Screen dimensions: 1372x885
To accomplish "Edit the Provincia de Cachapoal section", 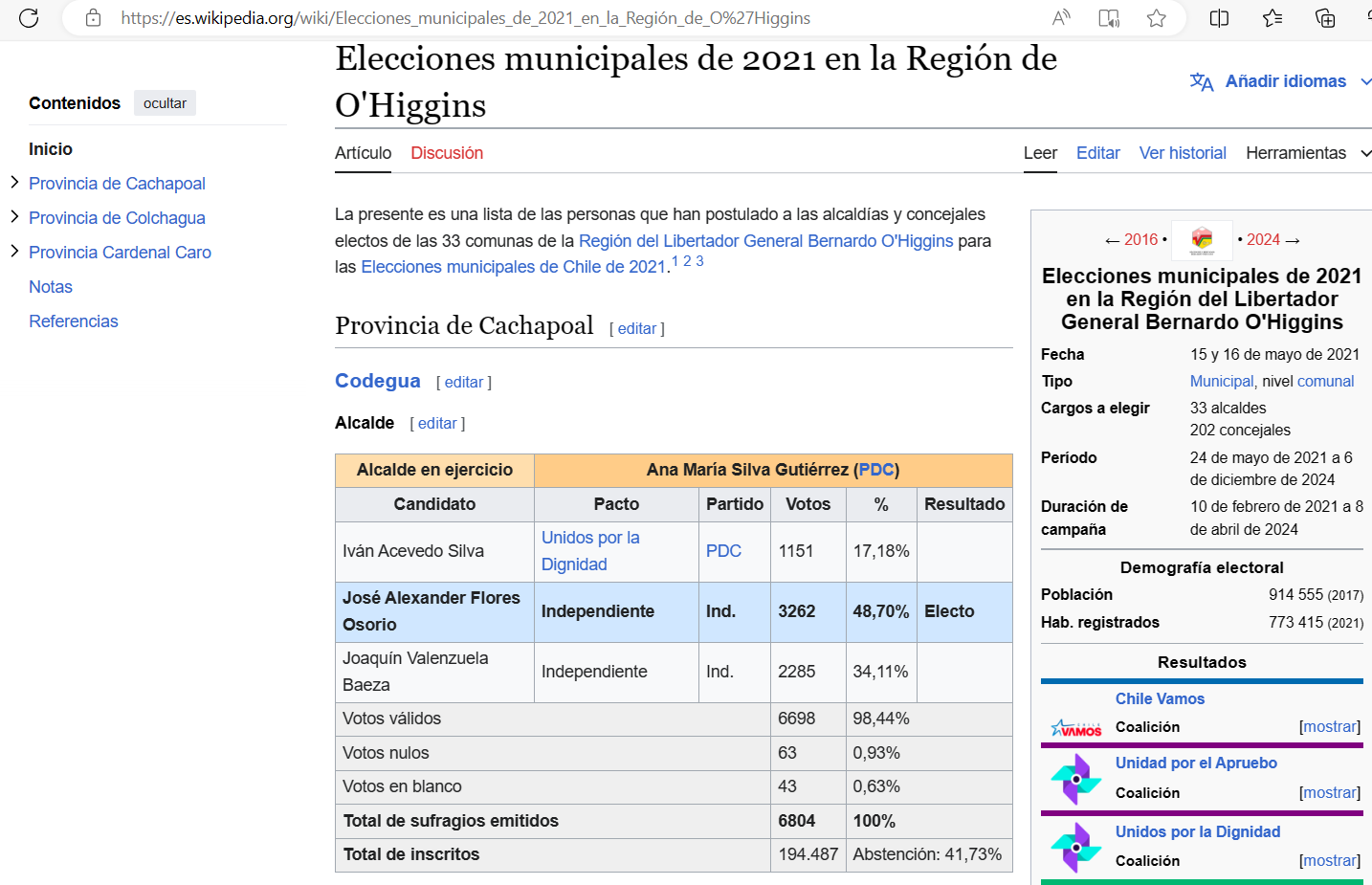I will tap(637, 329).
